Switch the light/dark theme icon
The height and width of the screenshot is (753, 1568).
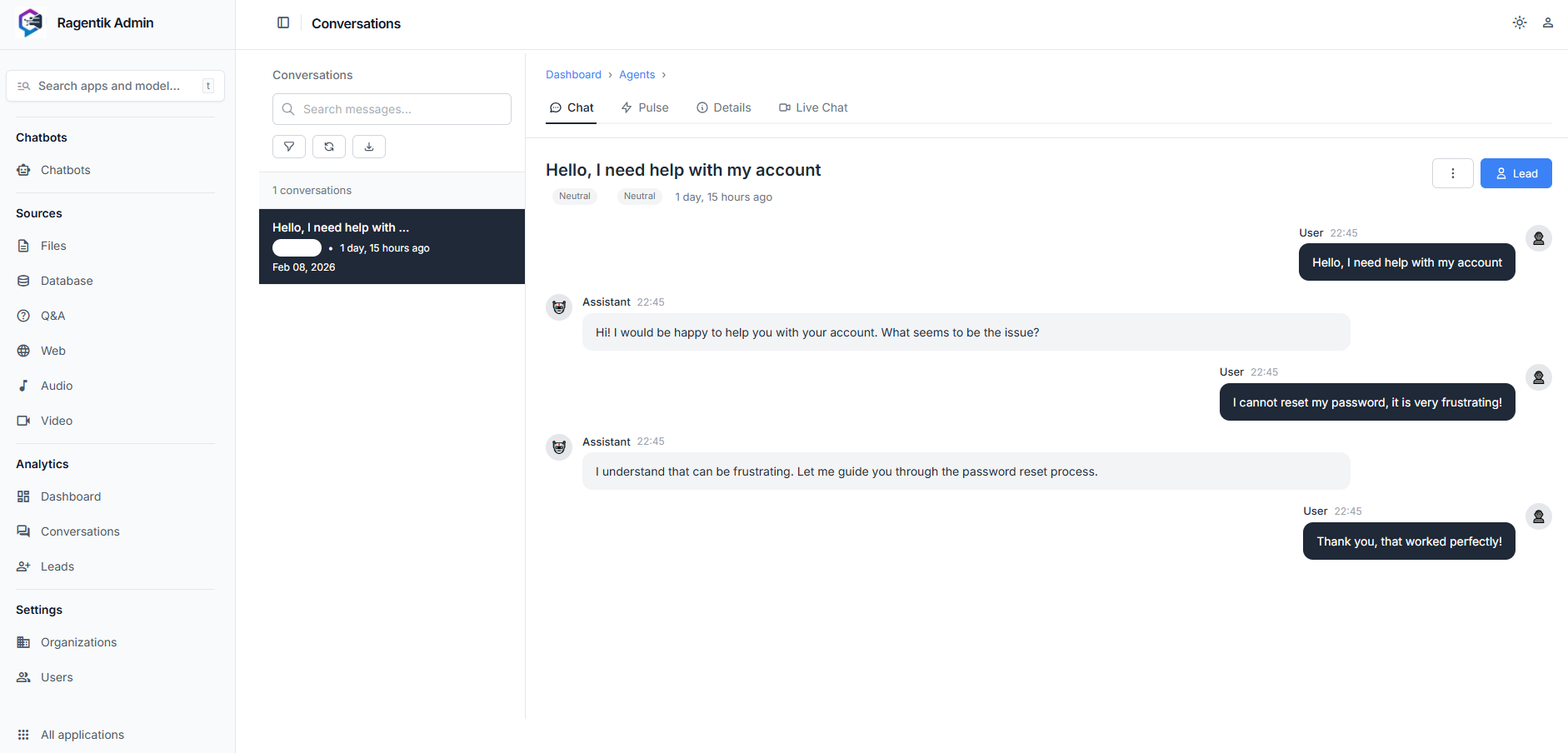[1520, 23]
